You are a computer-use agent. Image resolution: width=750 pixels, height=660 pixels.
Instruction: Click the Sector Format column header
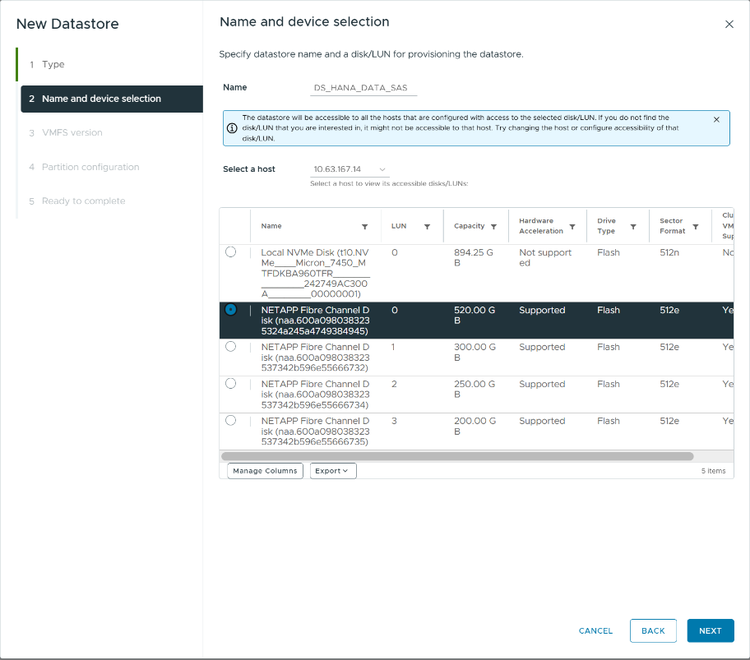(x=673, y=226)
